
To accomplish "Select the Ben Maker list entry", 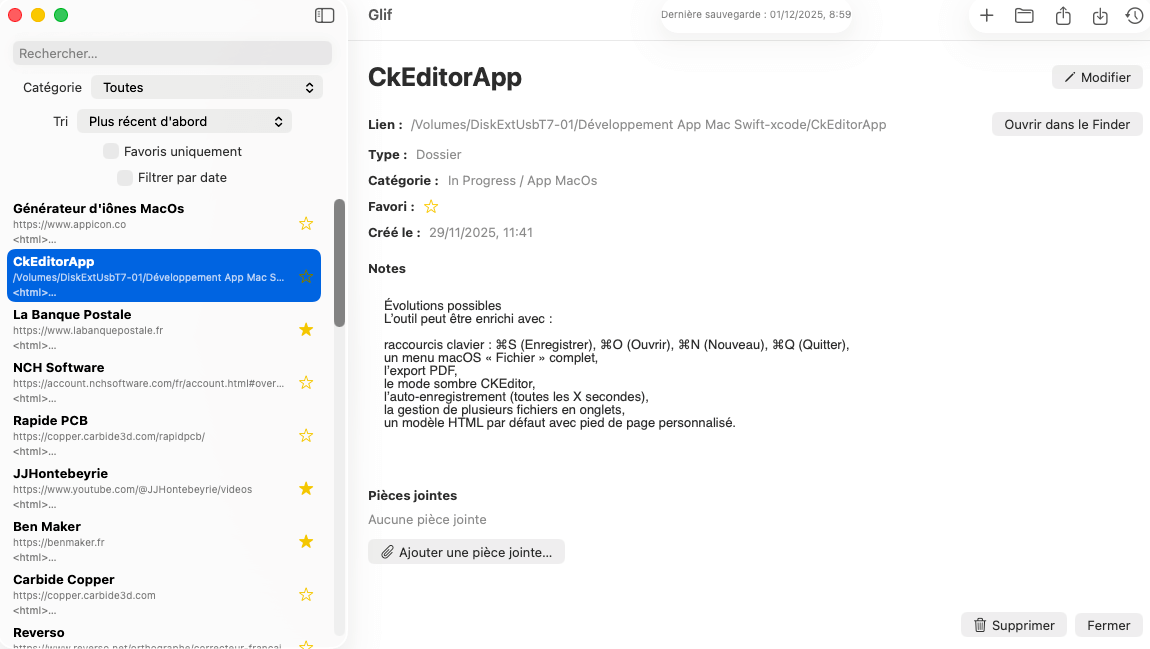I will click(x=150, y=534).
